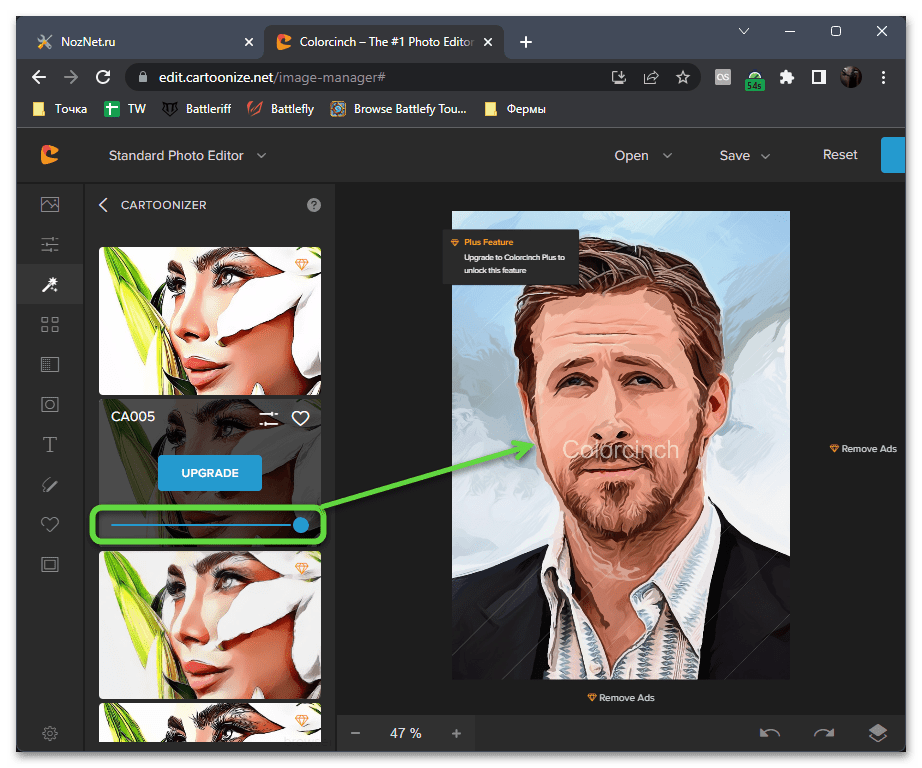Bookmark this page with the star icon
Image resolution: width=922 pixels, height=768 pixels.
(x=683, y=77)
